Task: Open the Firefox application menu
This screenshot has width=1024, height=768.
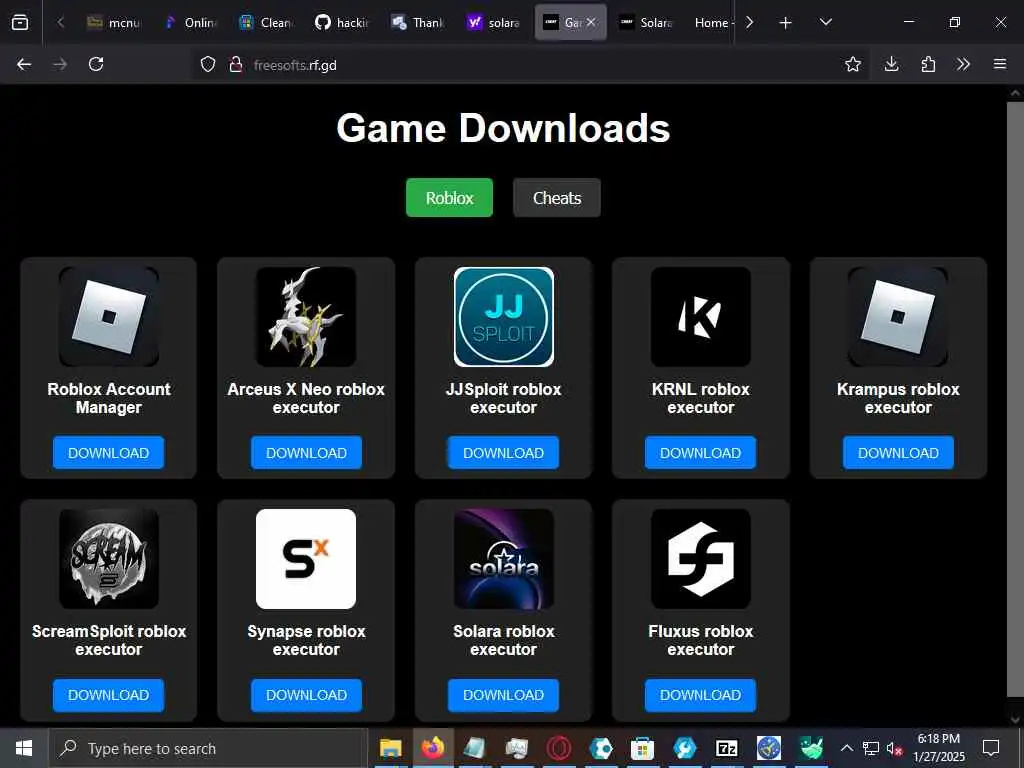Action: pos(1000,64)
